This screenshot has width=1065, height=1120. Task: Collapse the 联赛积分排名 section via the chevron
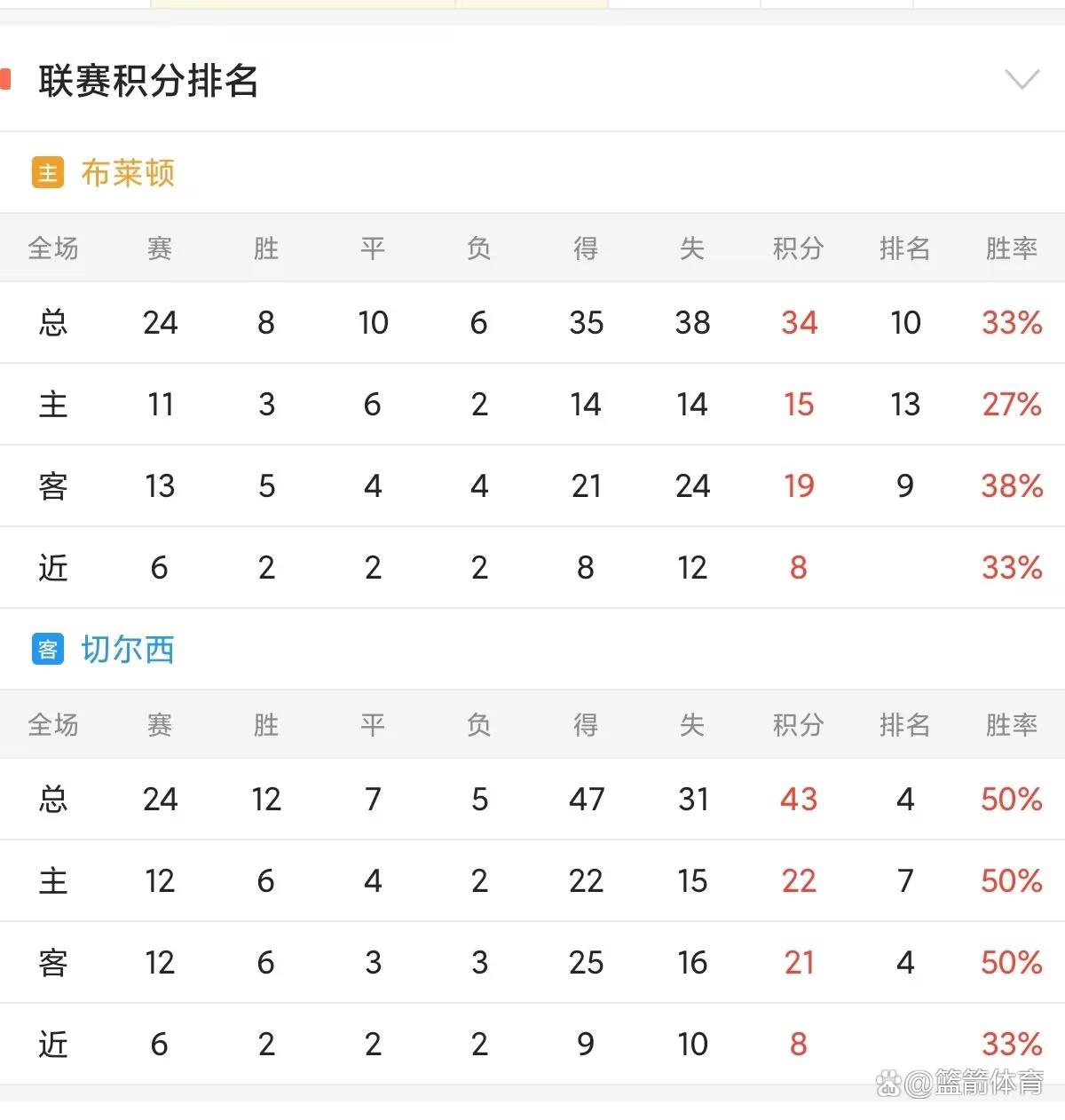1022,80
